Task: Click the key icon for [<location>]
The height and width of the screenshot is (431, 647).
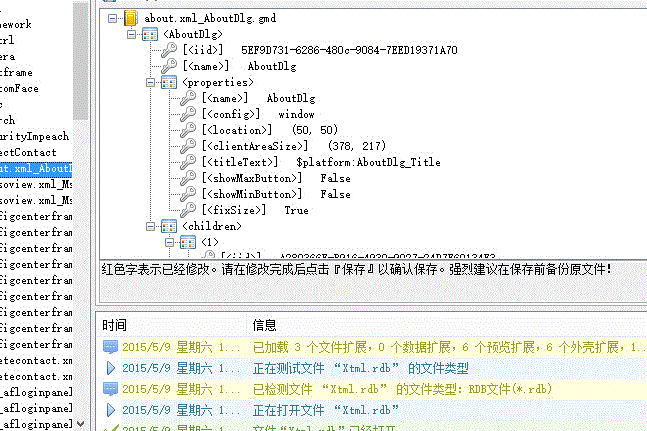Action: [188, 130]
